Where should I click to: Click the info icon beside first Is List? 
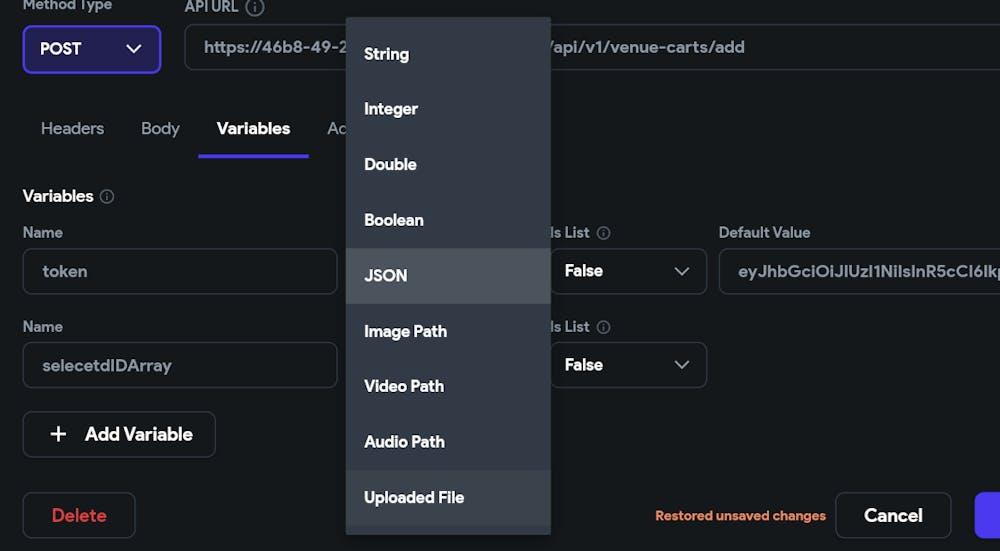tap(603, 233)
